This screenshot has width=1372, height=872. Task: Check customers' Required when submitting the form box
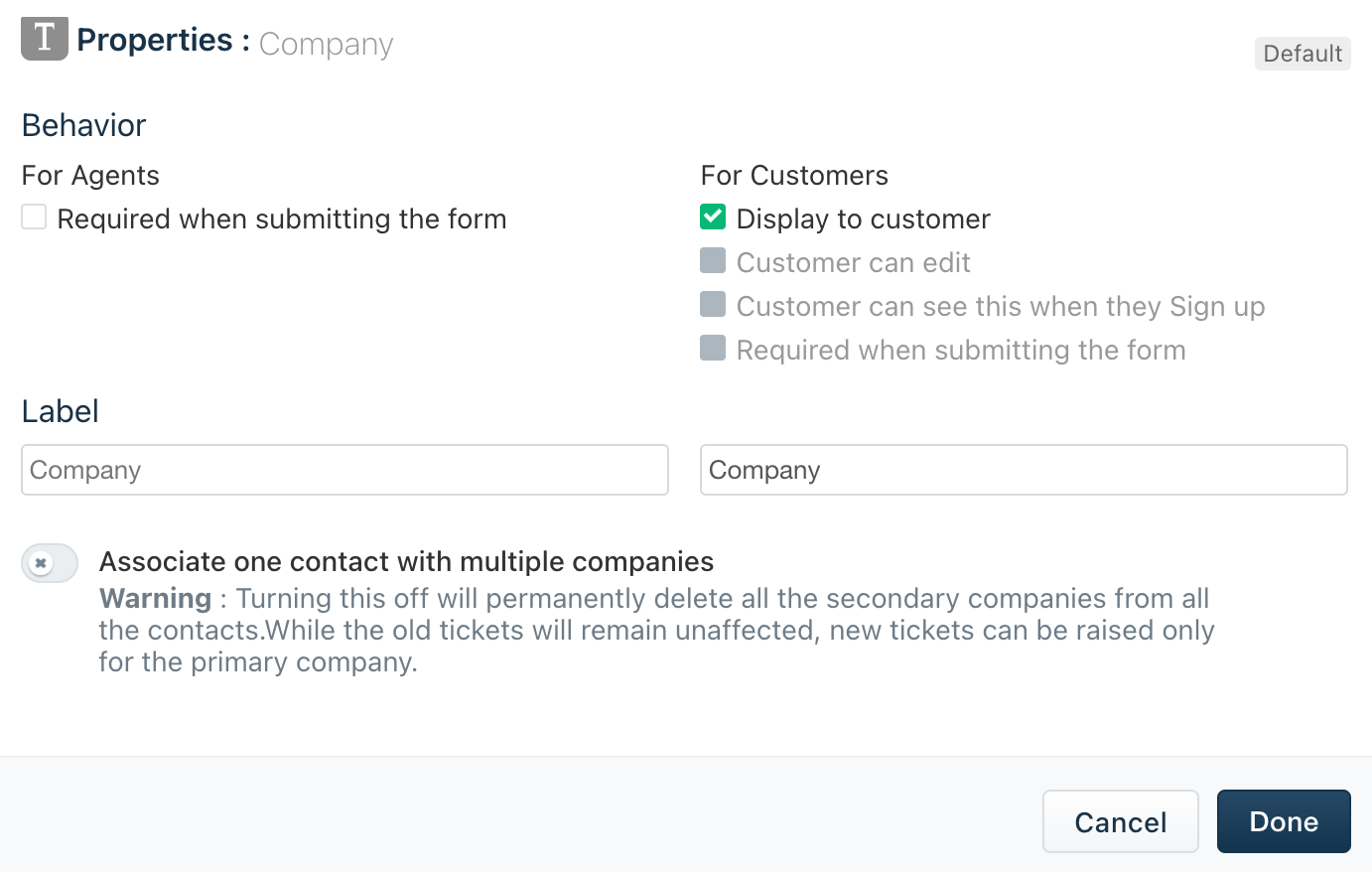(x=713, y=349)
